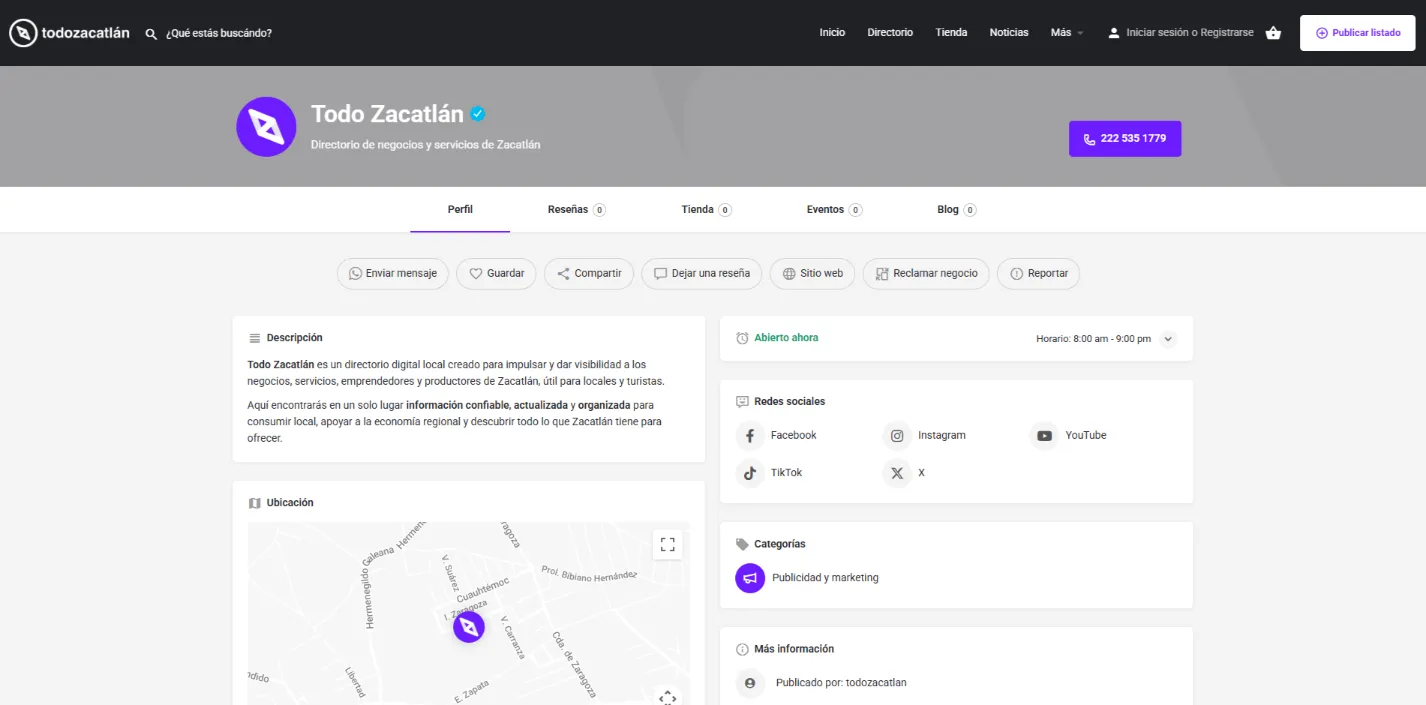
Task: Click the purple map location marker
Action: [x=468, y=627]
